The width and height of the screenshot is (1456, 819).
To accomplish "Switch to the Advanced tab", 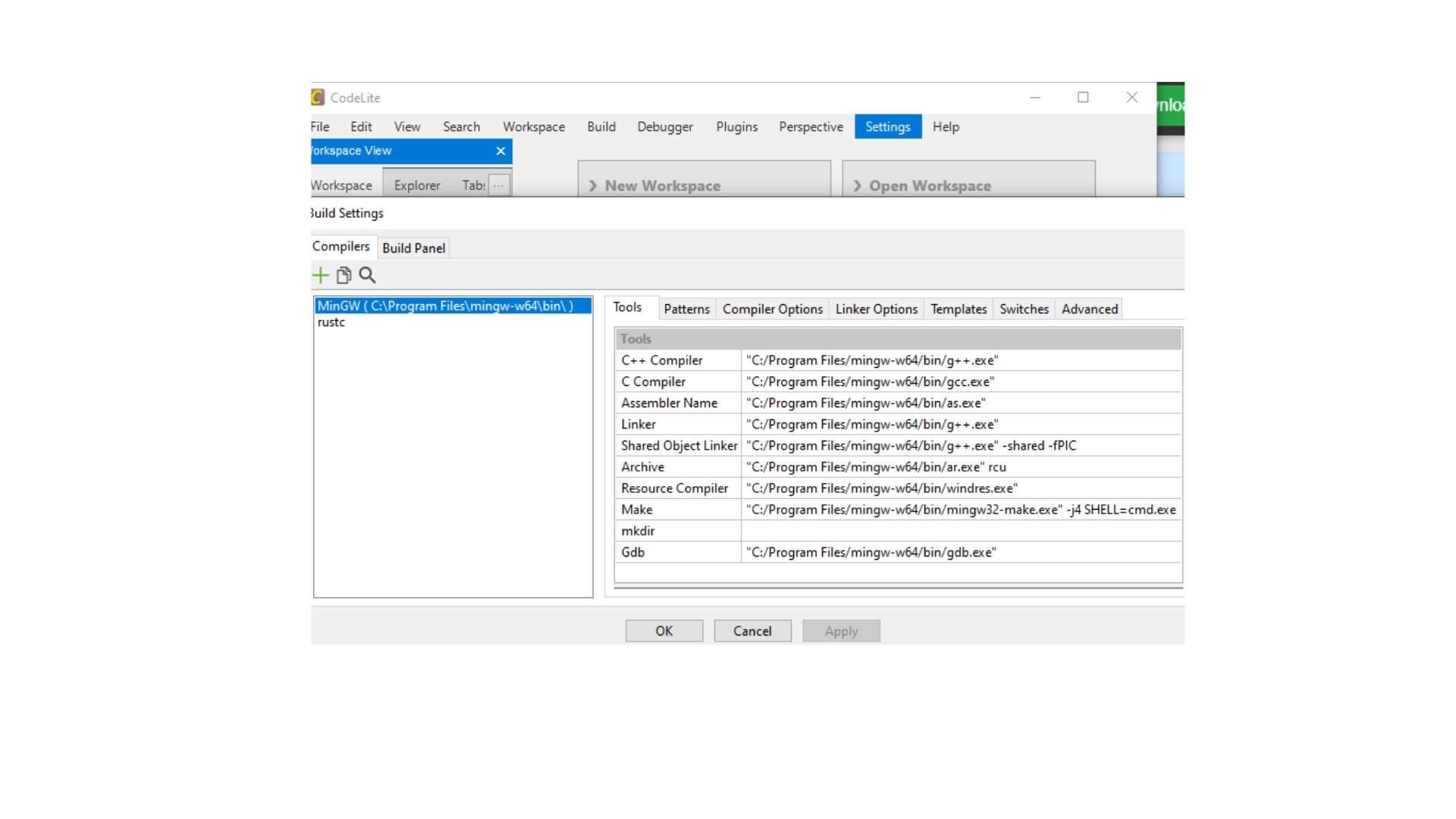I will click(x=1089, y=309).
